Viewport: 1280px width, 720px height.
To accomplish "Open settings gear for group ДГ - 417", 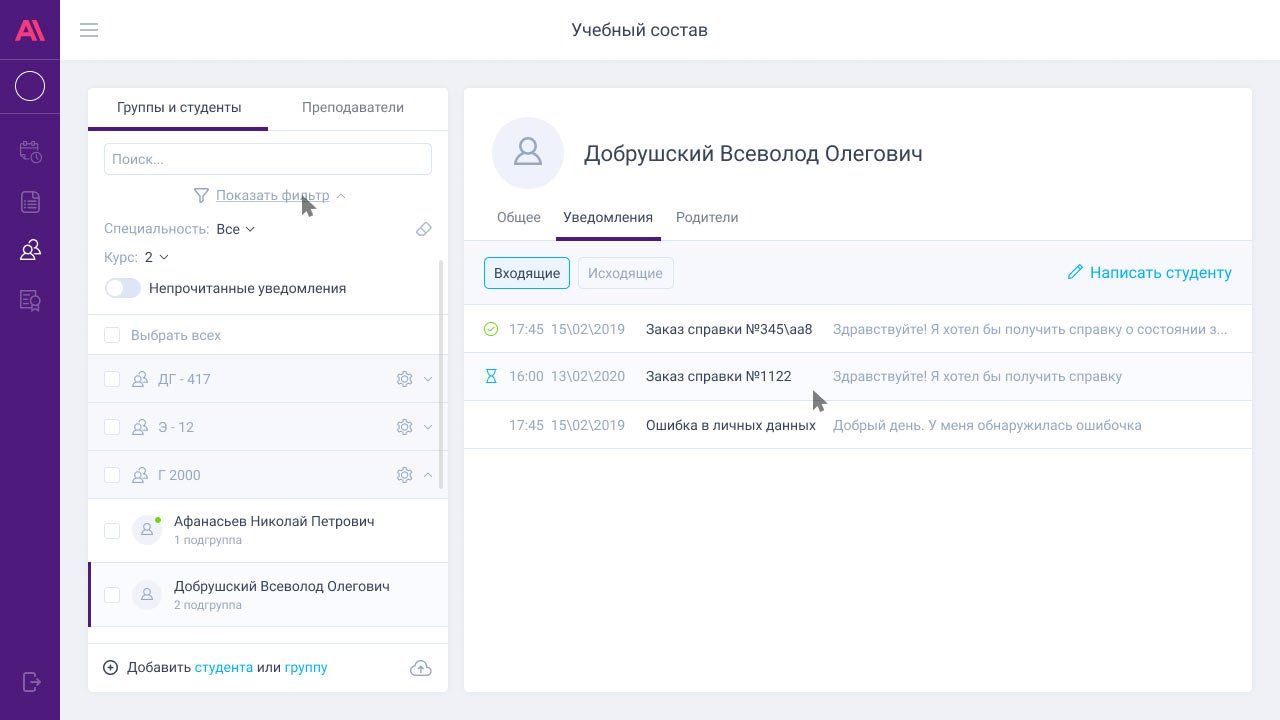I will coord(404,379).
